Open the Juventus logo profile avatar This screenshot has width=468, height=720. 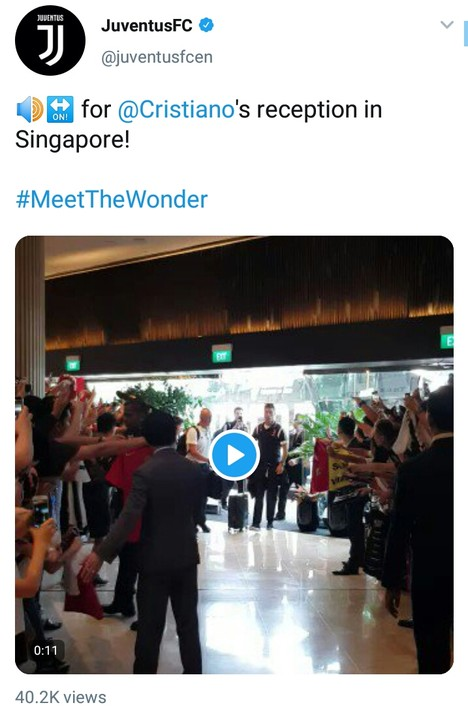tap(50, 40)
